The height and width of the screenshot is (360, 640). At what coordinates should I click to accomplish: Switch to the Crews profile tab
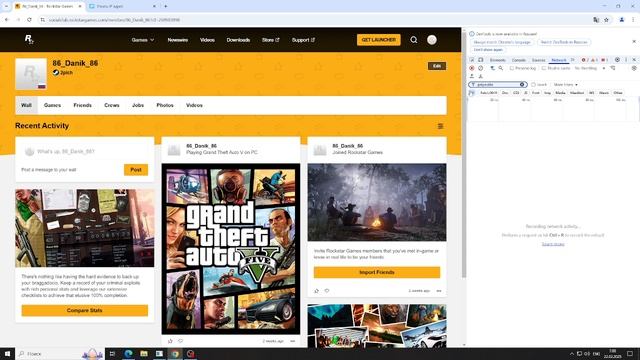click(111, 105)
